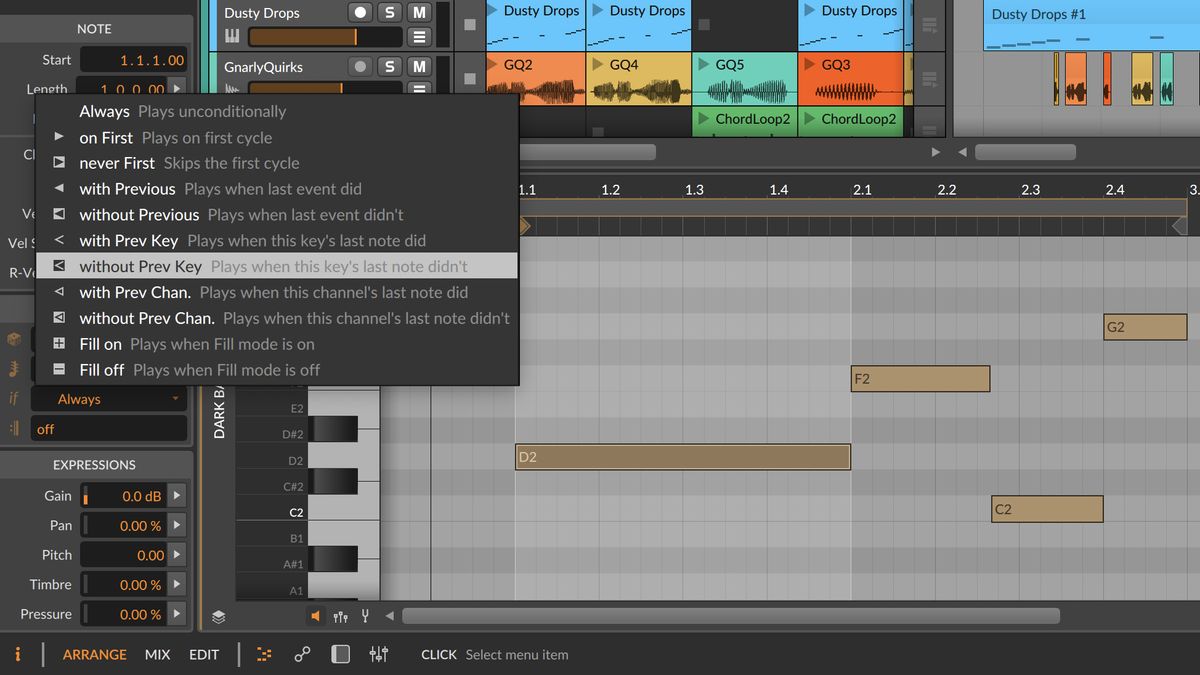Stop clips on Dusty Drops track
Screen dimensions: 1200x675
click(470, 25)
